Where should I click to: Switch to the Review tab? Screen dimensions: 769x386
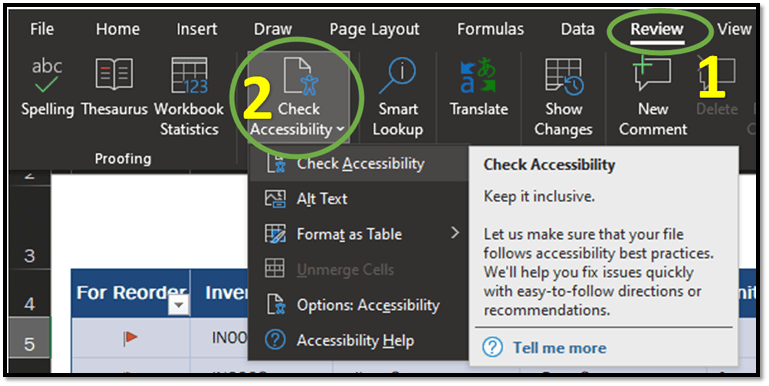click(657, 29)
